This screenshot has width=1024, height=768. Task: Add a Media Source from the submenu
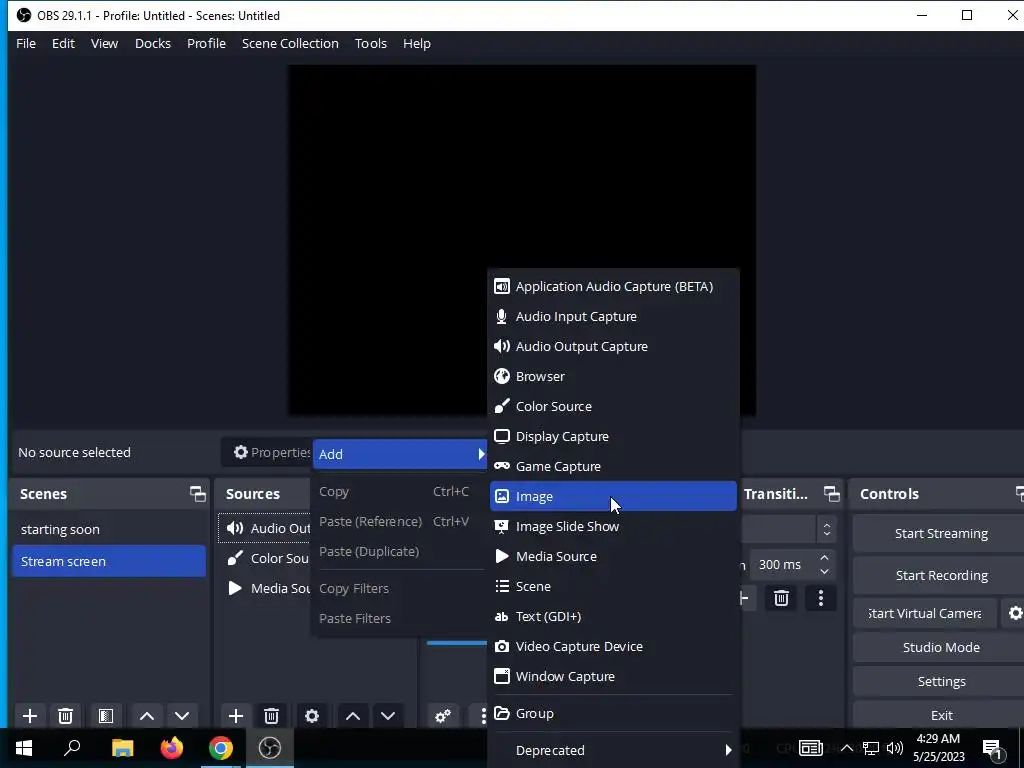point(613,556)
